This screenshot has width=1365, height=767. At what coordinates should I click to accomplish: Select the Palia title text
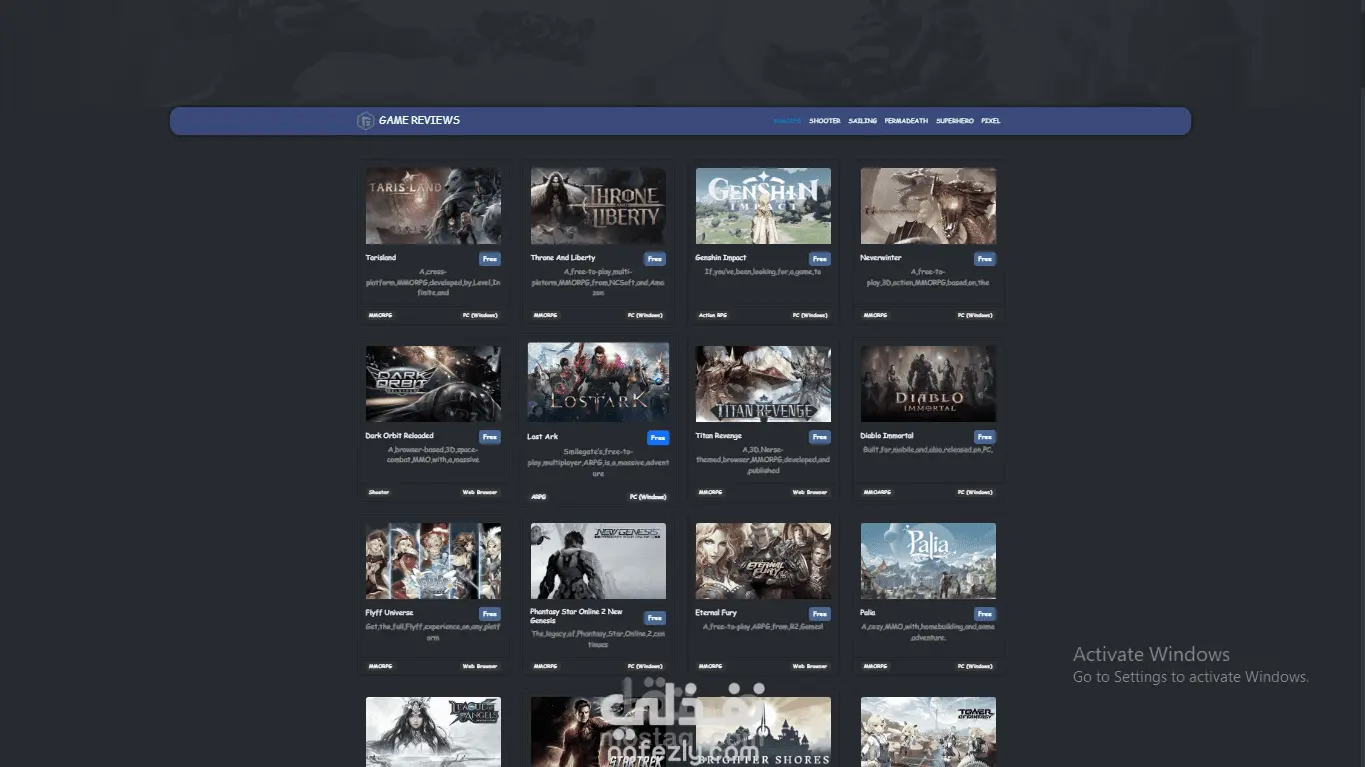[868, 613]
